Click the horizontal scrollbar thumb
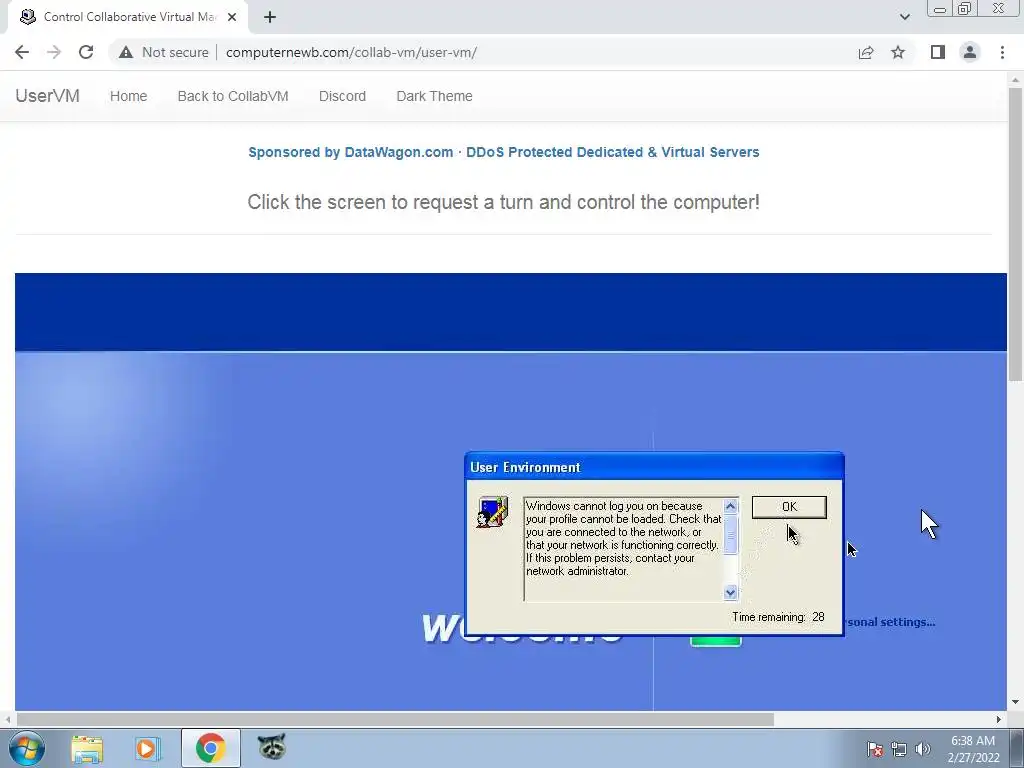Screen dimensions: 1024x768 (x=395, y=720)
